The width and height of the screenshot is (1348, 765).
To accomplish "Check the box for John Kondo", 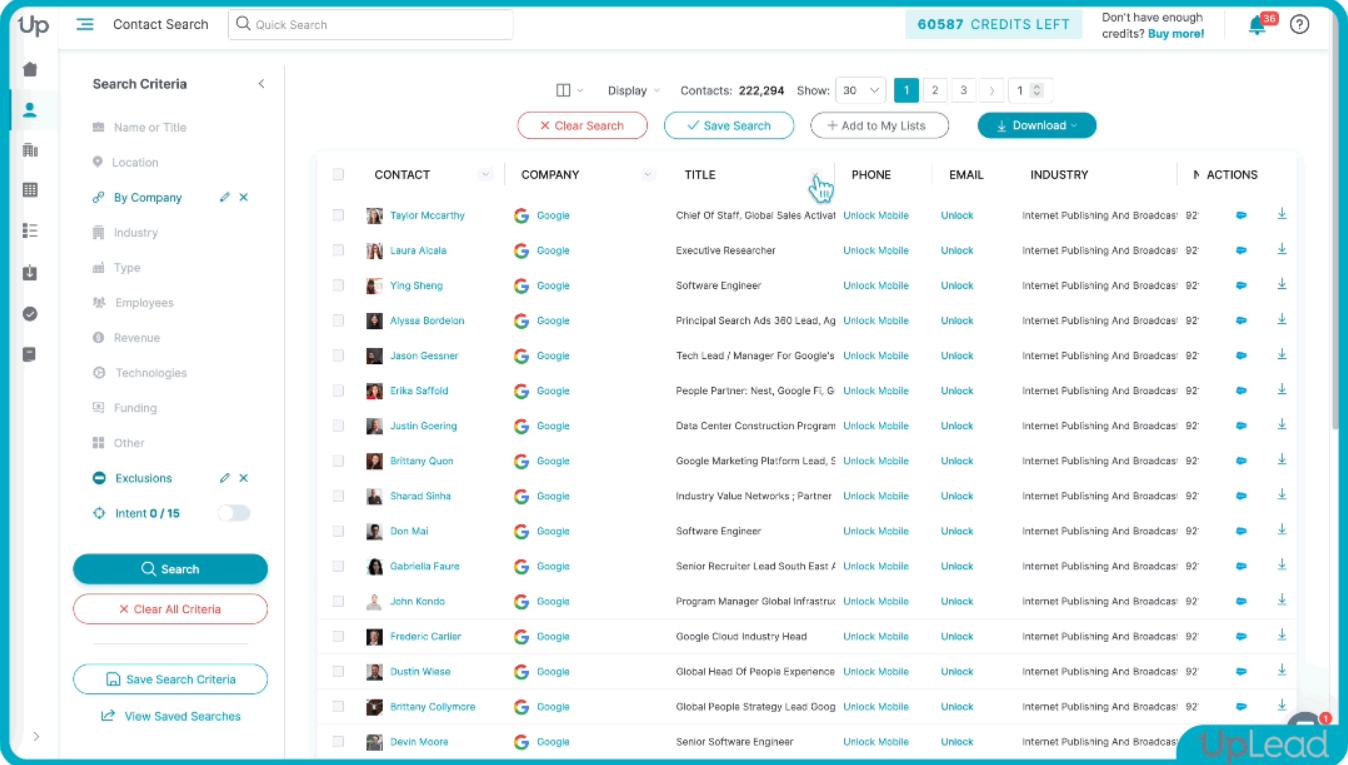I will (338, 601).
